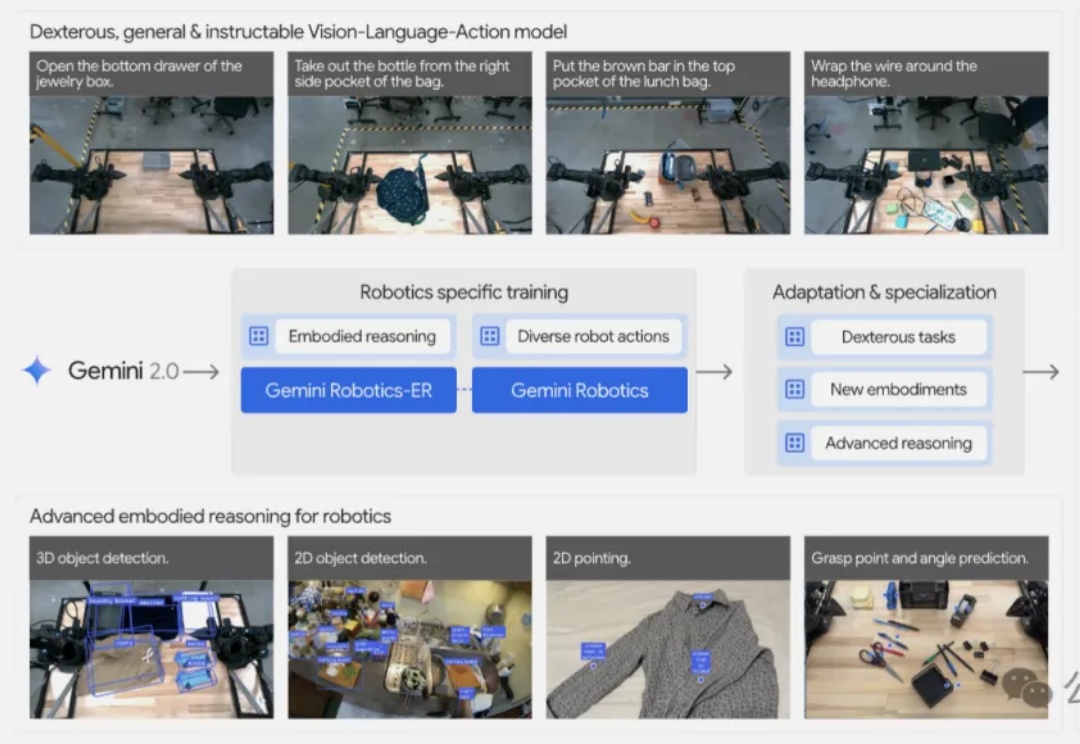Click the "Robotics specific training" heading
This screenshot has height=744, width=1080.
(464, 292)
